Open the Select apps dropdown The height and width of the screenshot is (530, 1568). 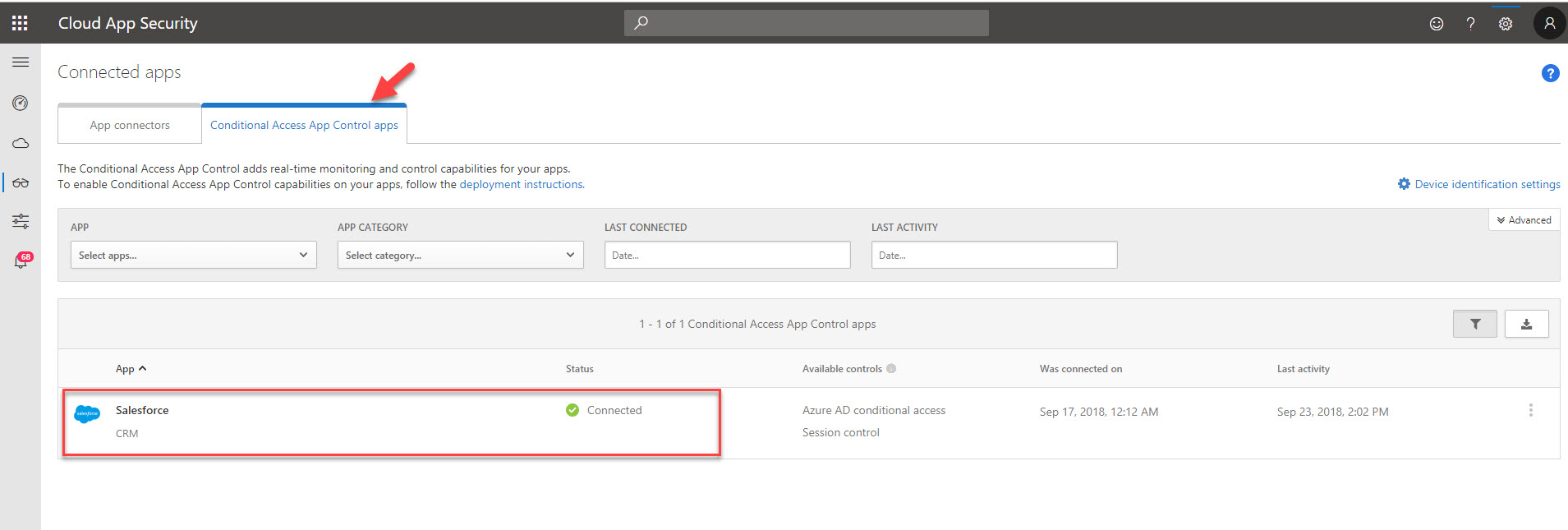[194, 255]
